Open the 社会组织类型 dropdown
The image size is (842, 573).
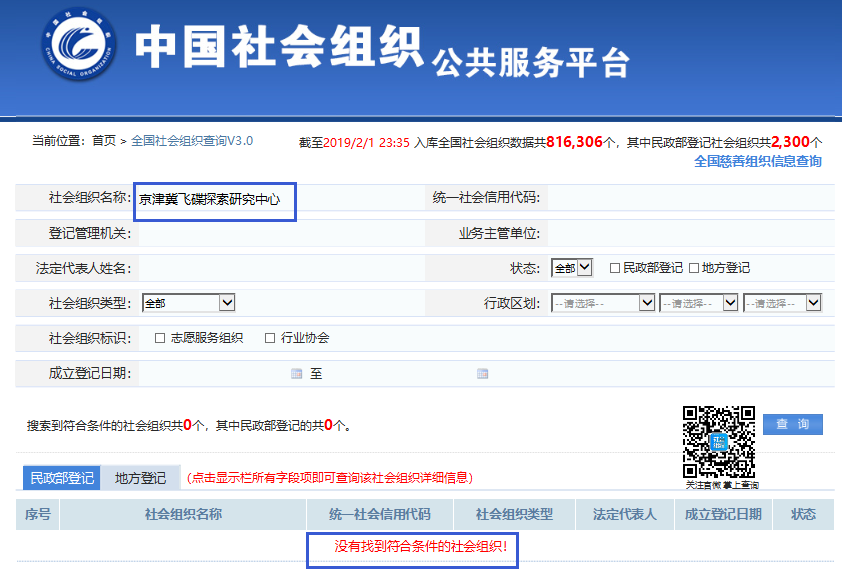point(188,303)
